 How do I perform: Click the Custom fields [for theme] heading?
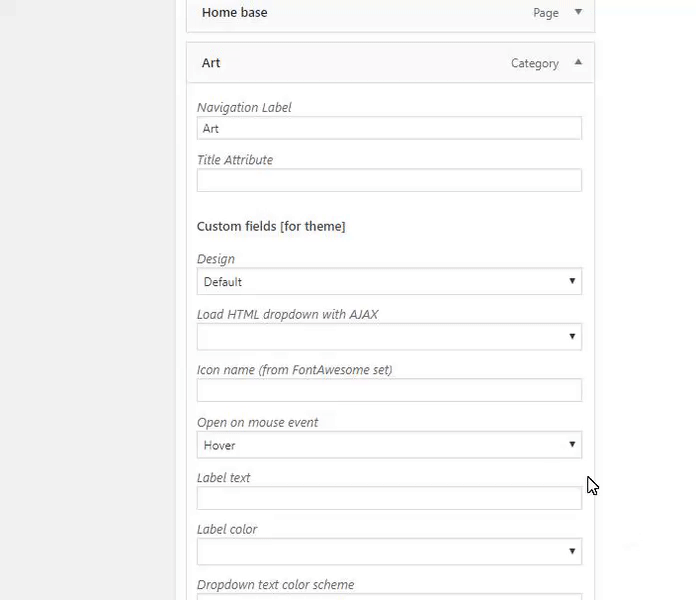271,226
